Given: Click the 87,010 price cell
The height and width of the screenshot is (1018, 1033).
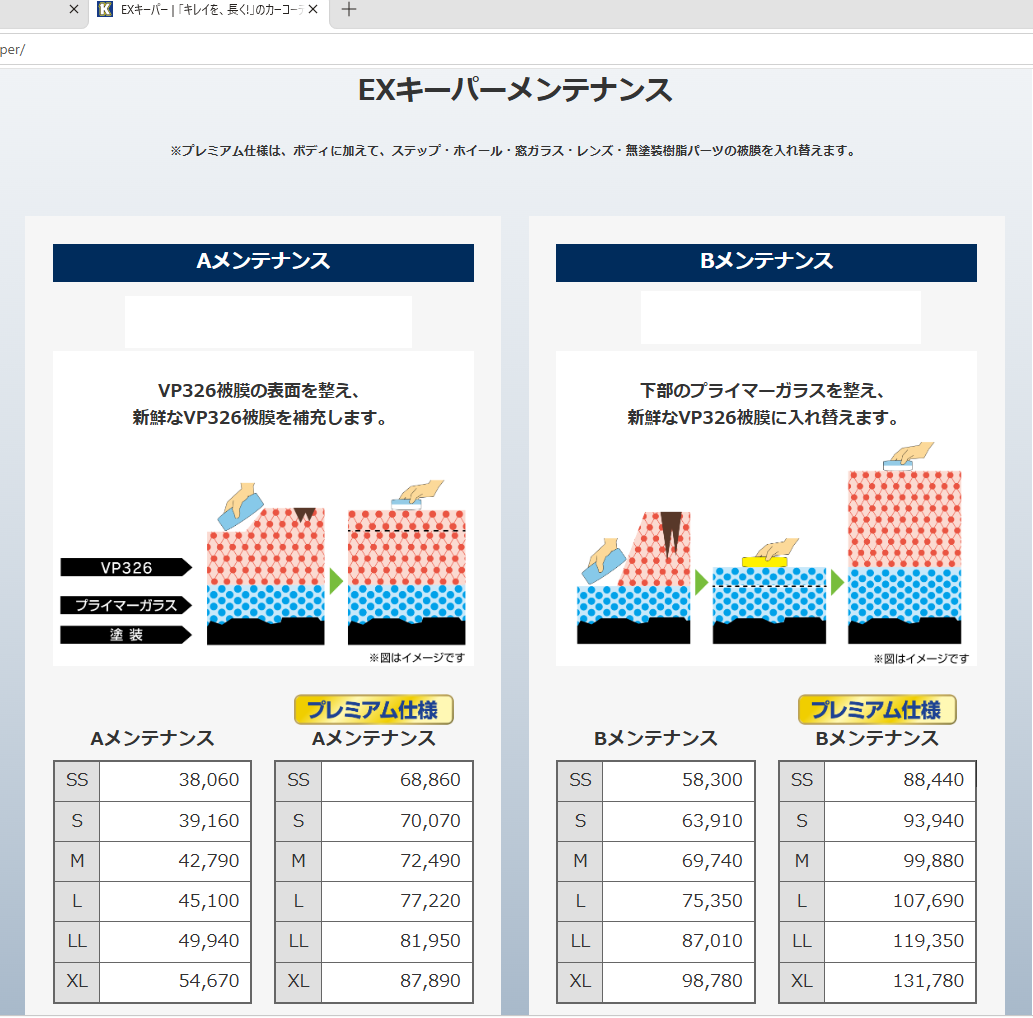Looking at the screenshot, I should 679,942.
